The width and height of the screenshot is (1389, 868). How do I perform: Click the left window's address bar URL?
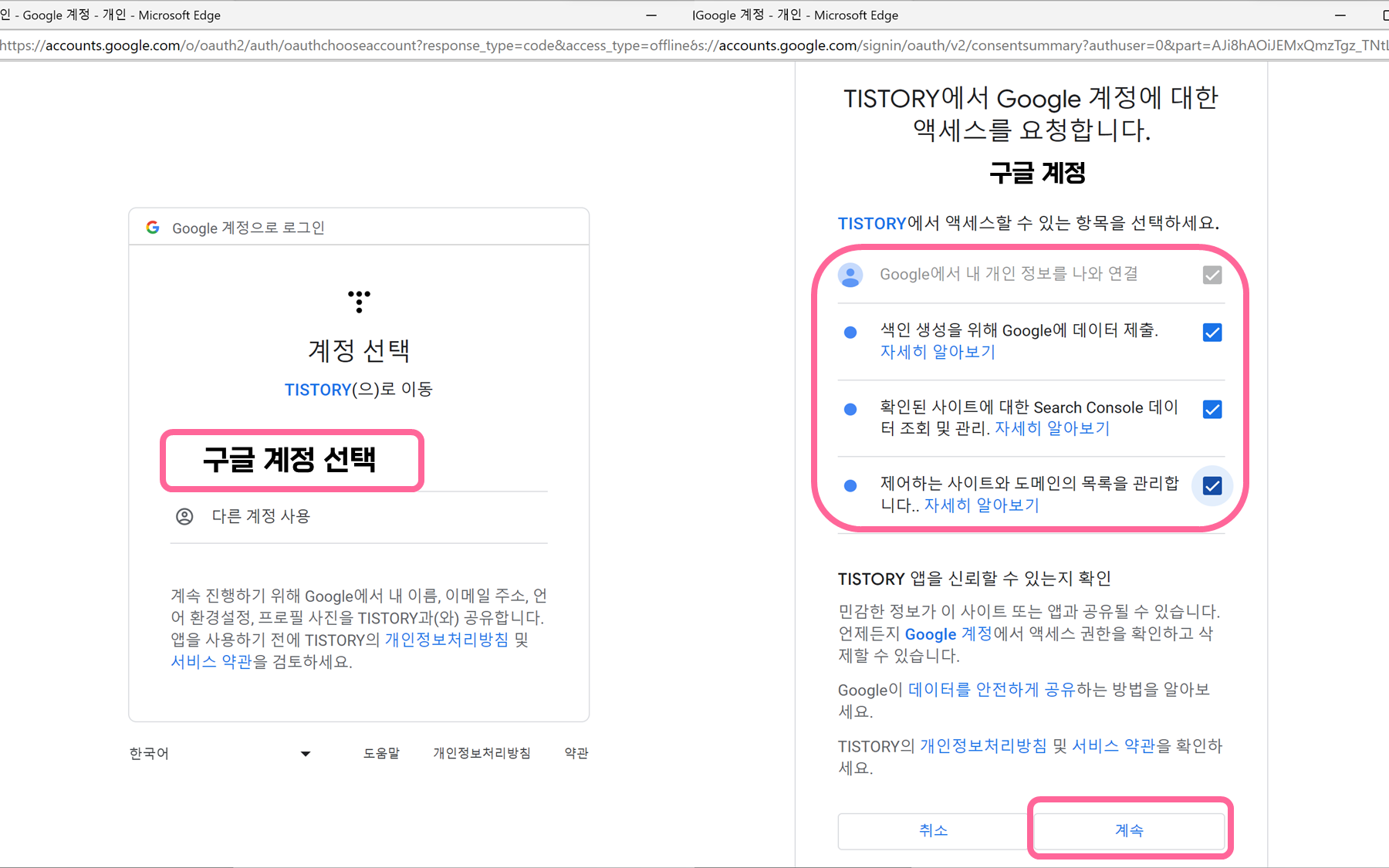pos(346,46)
